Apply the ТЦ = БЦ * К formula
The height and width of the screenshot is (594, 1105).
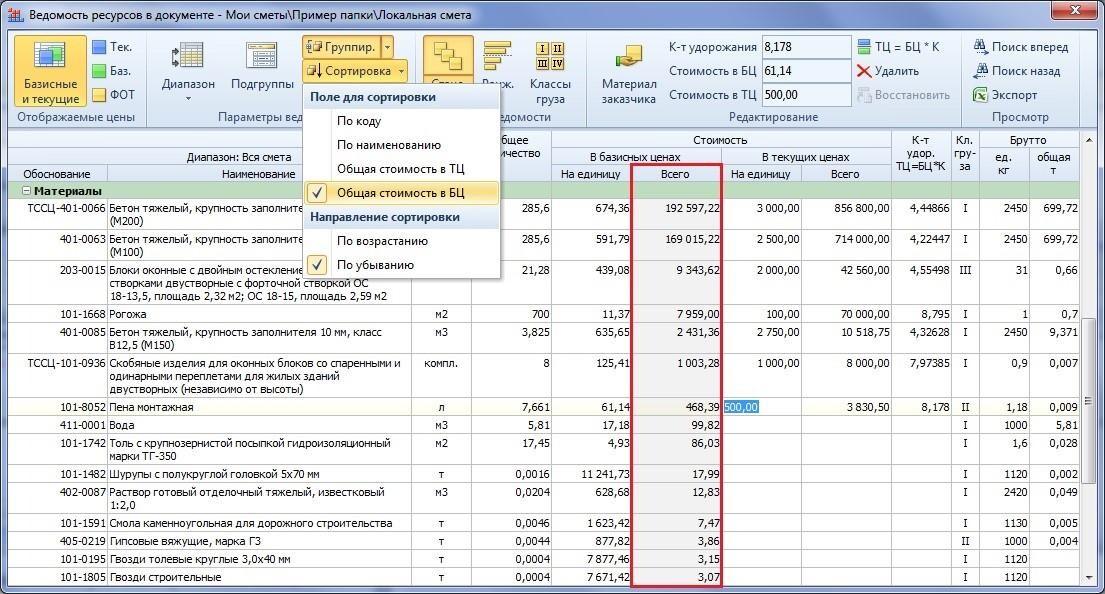click(865, 47)
